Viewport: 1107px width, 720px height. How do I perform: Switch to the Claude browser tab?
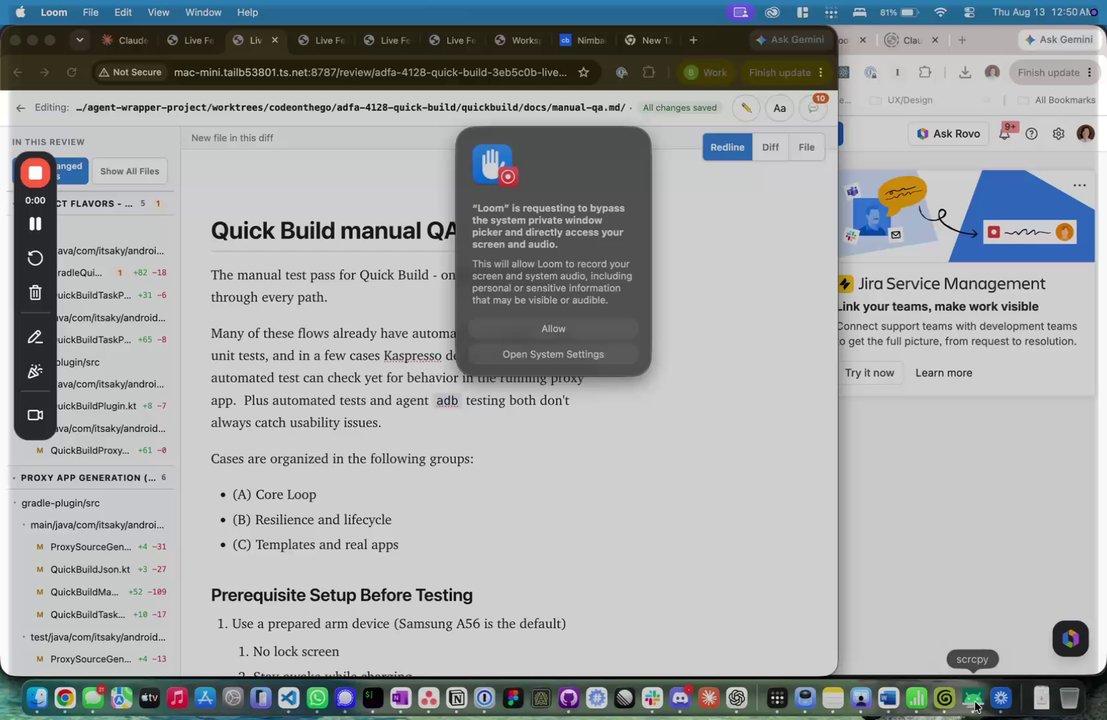pyautogui.click(x=126, y=40)
